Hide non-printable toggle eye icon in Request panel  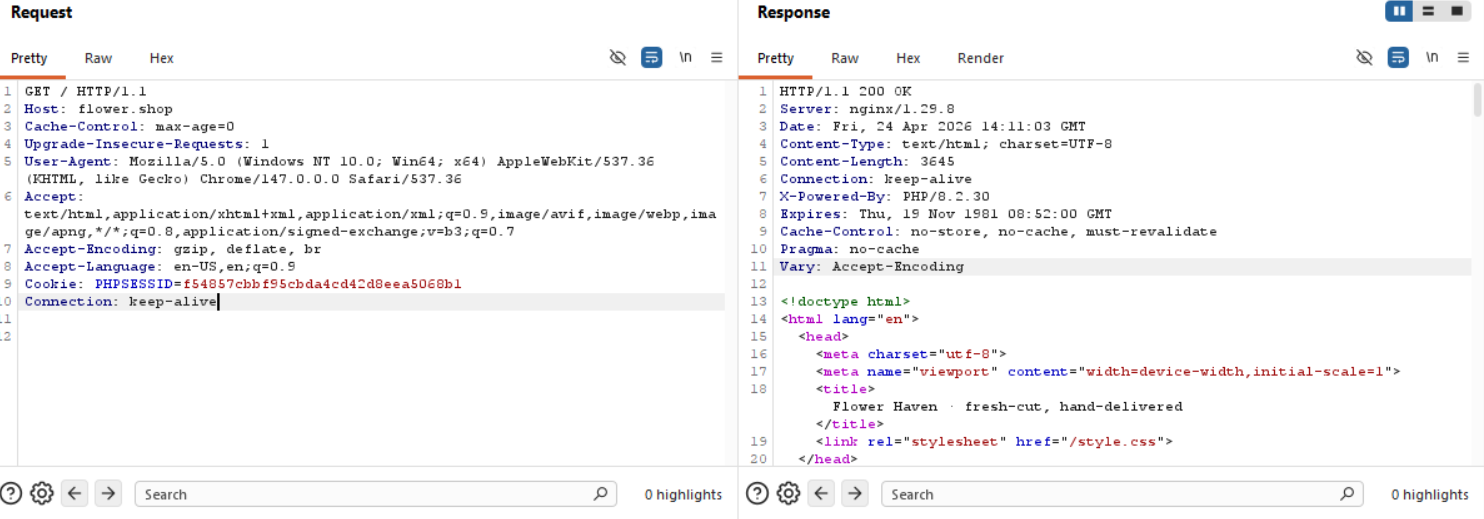tap(618, 58)
